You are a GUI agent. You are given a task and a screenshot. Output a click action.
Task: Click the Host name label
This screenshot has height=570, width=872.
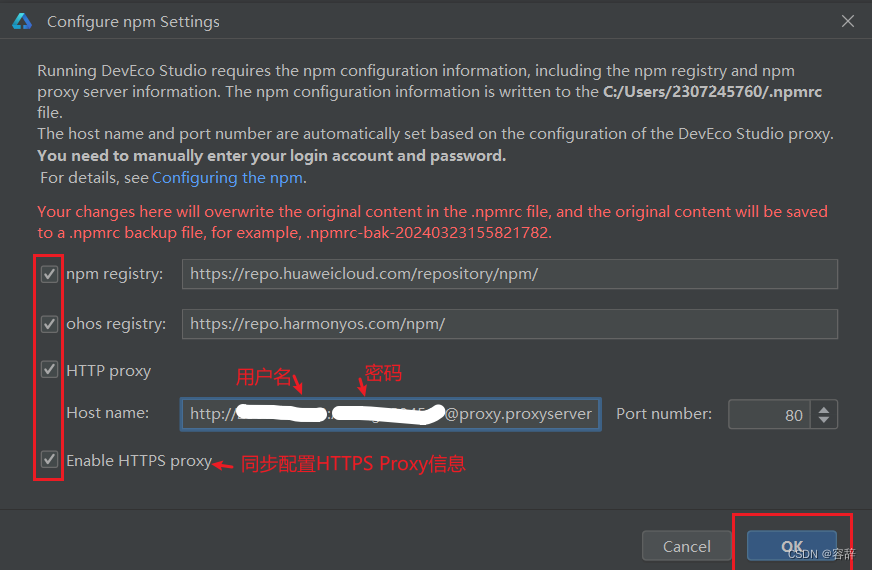pyautogui.click(x=107, y=413)
